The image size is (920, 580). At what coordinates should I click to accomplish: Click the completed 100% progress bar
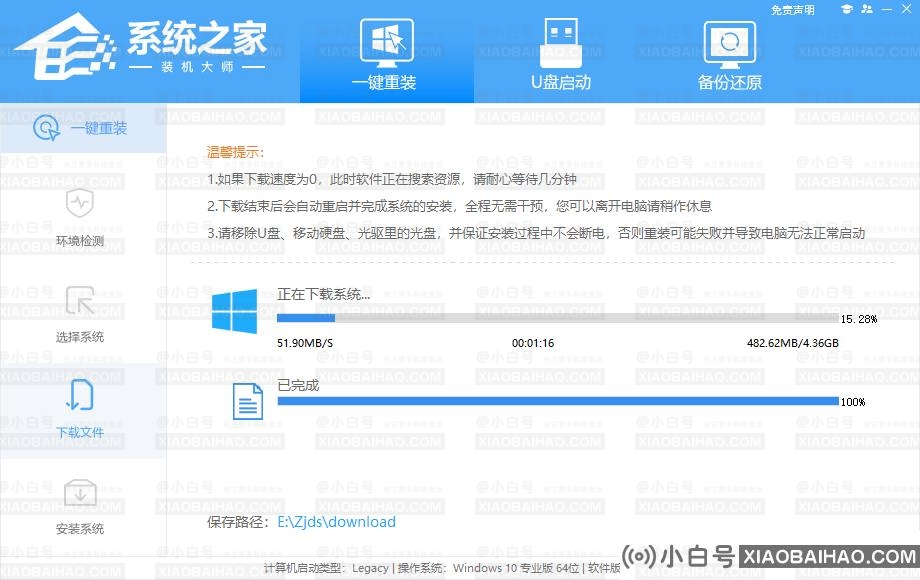click(557, 401)
